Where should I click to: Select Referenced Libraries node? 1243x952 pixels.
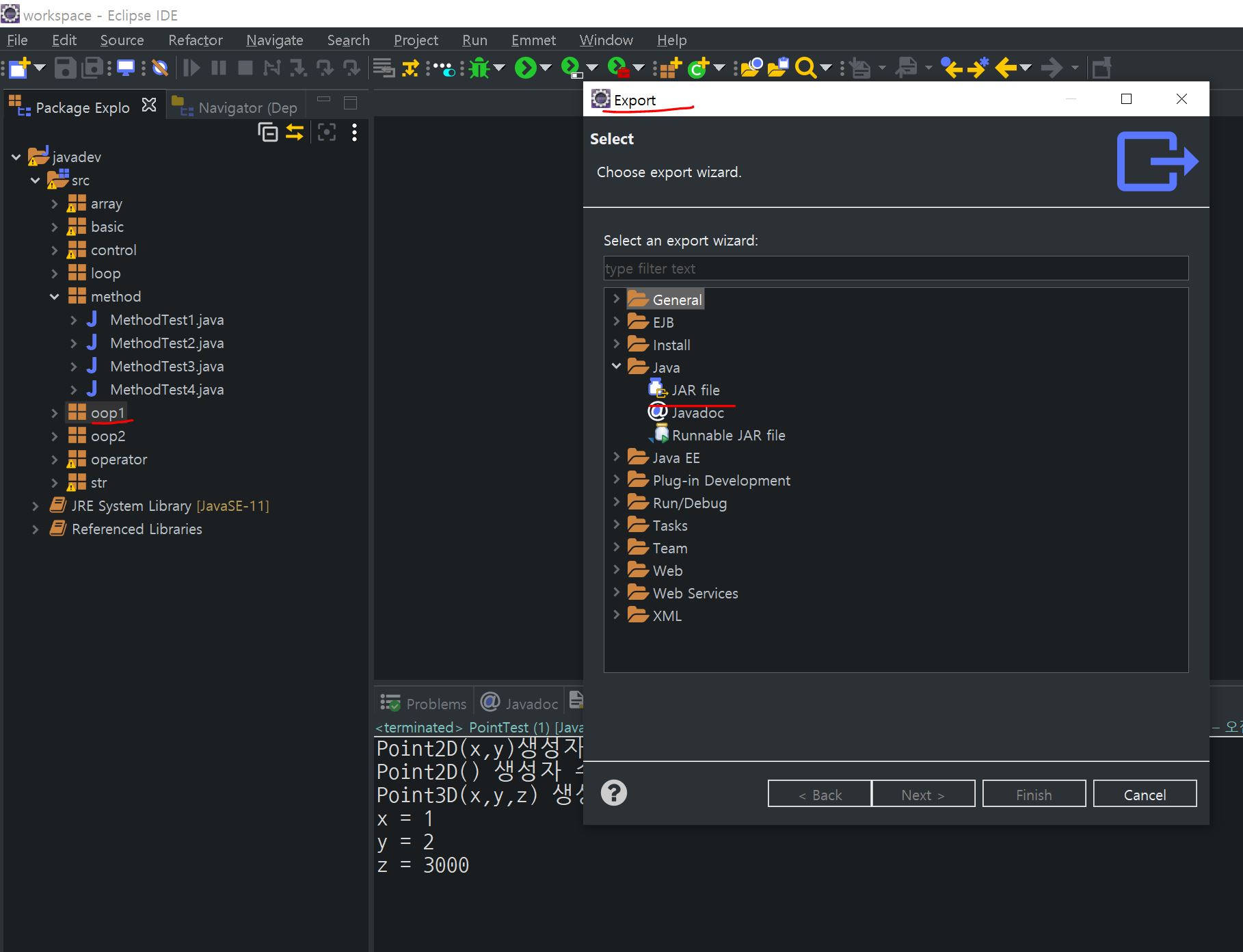point(137,529)
